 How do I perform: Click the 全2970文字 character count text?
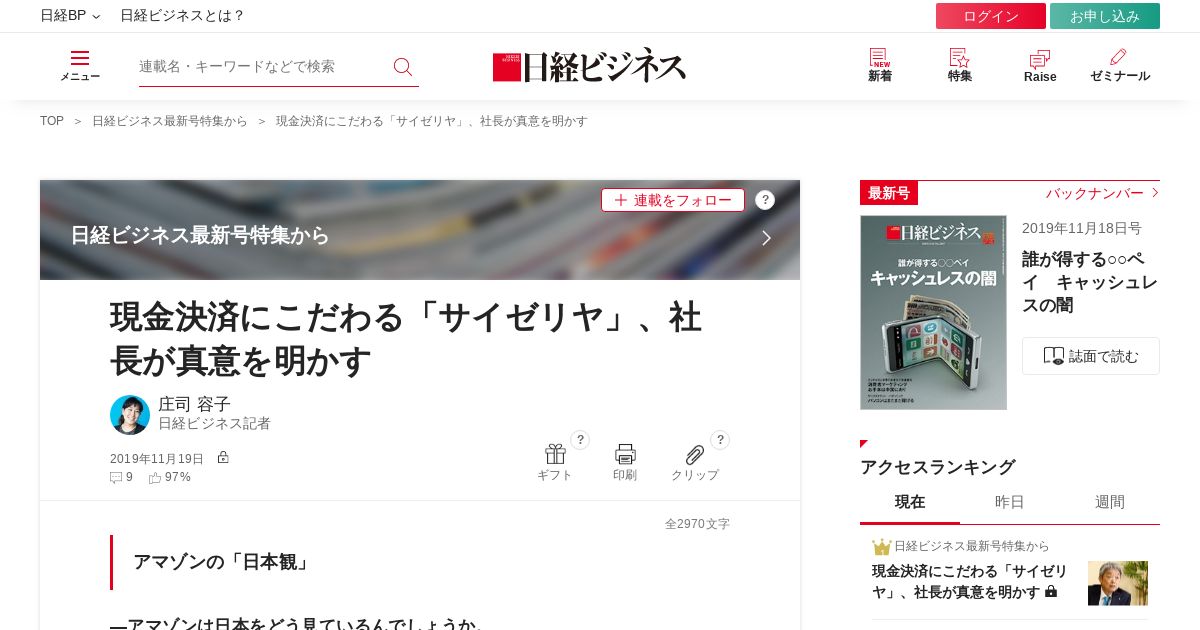pos(697,524)
